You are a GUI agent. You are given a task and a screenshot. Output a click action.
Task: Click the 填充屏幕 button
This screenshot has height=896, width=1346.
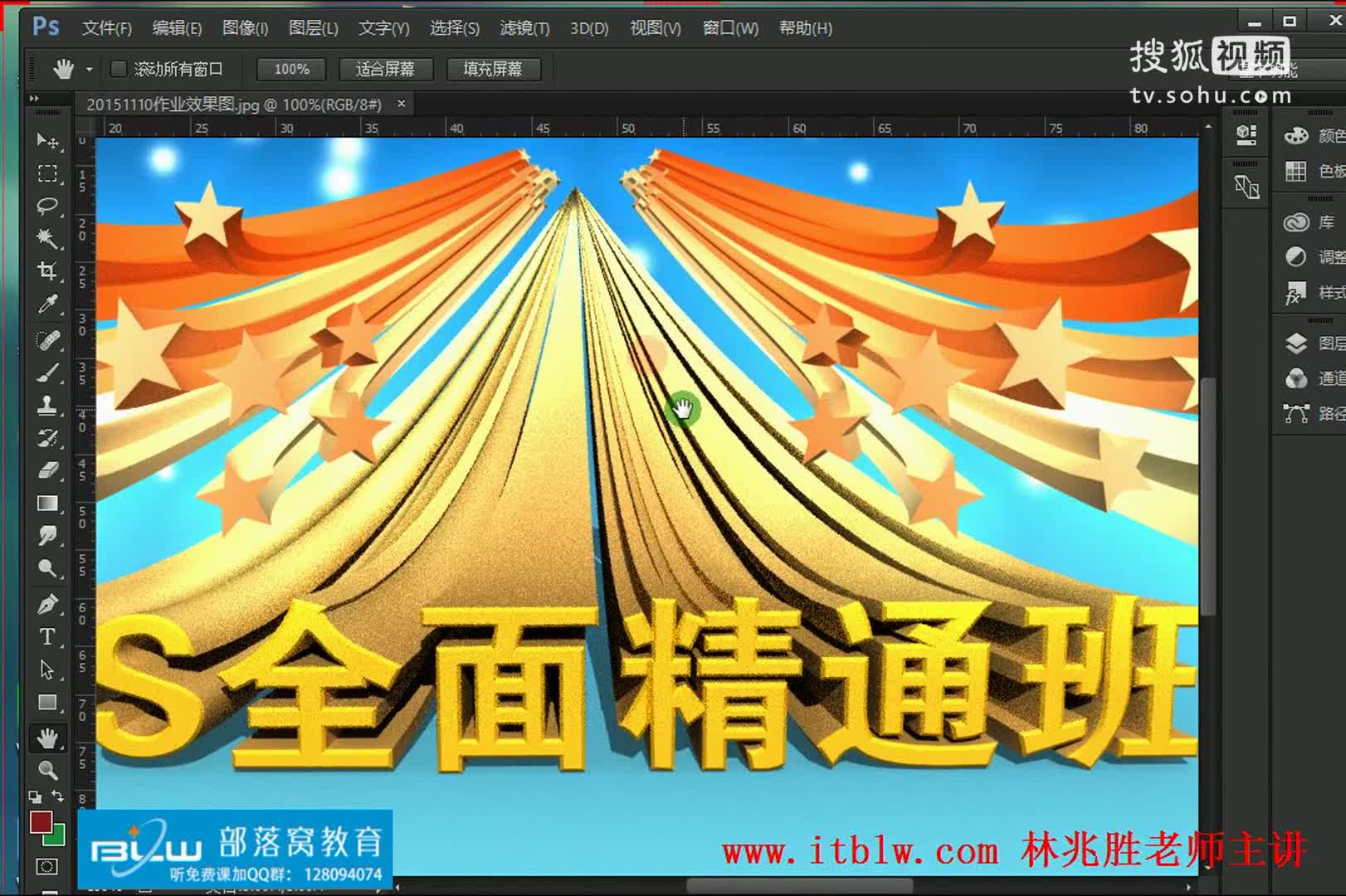coord(493,69)
